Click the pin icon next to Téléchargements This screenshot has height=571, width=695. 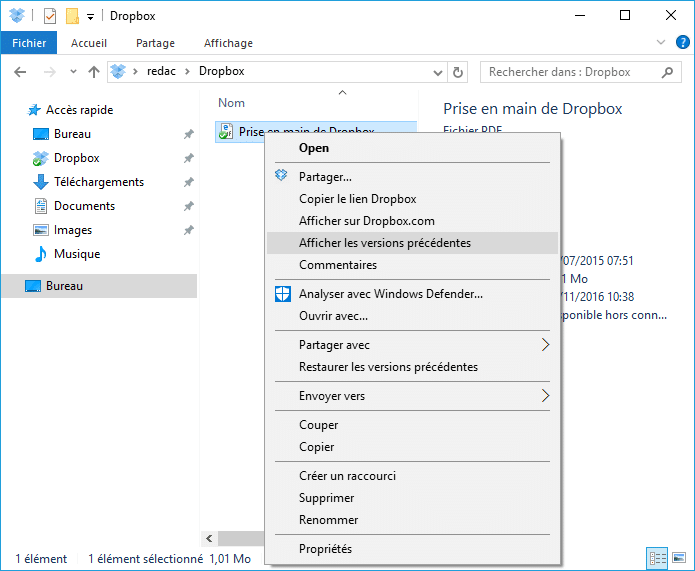[189, 182]
